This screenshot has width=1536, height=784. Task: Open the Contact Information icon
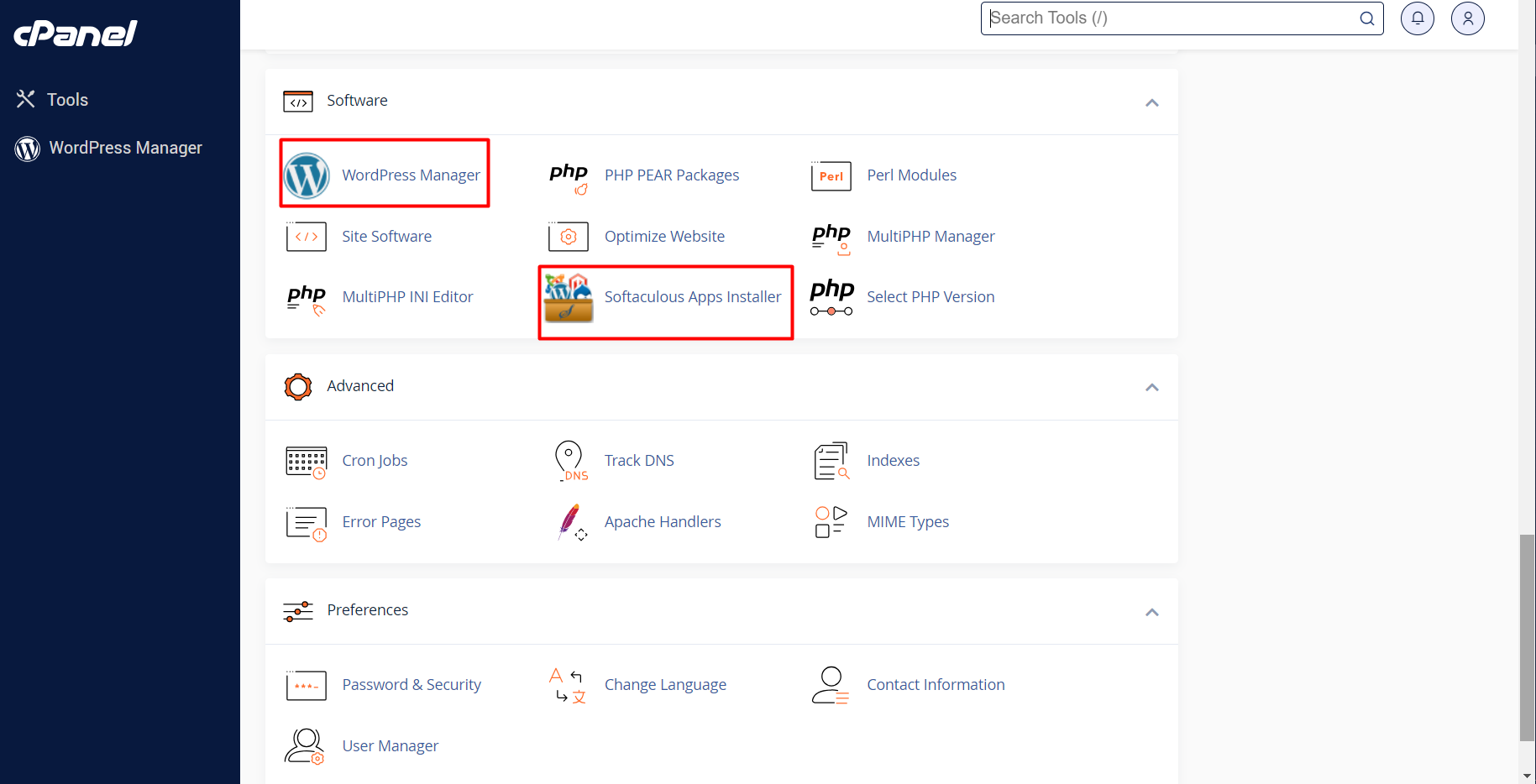831,685
